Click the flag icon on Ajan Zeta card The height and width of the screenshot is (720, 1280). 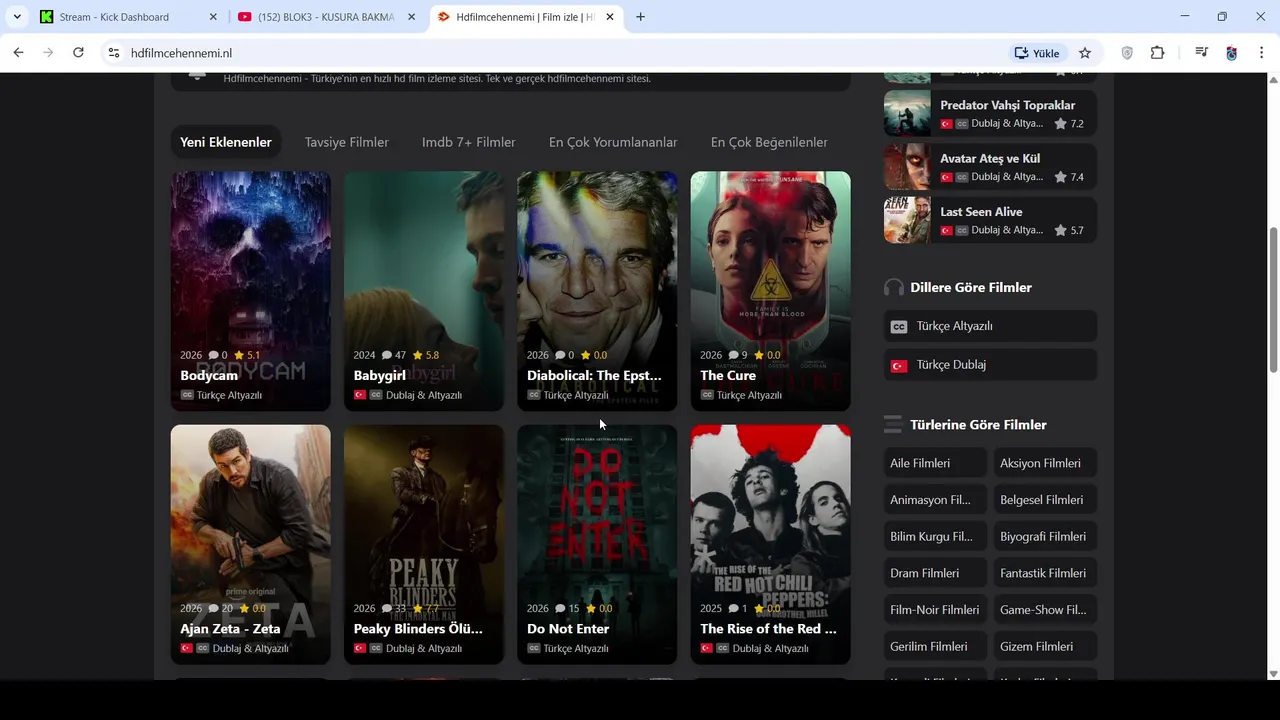point(186,648)
